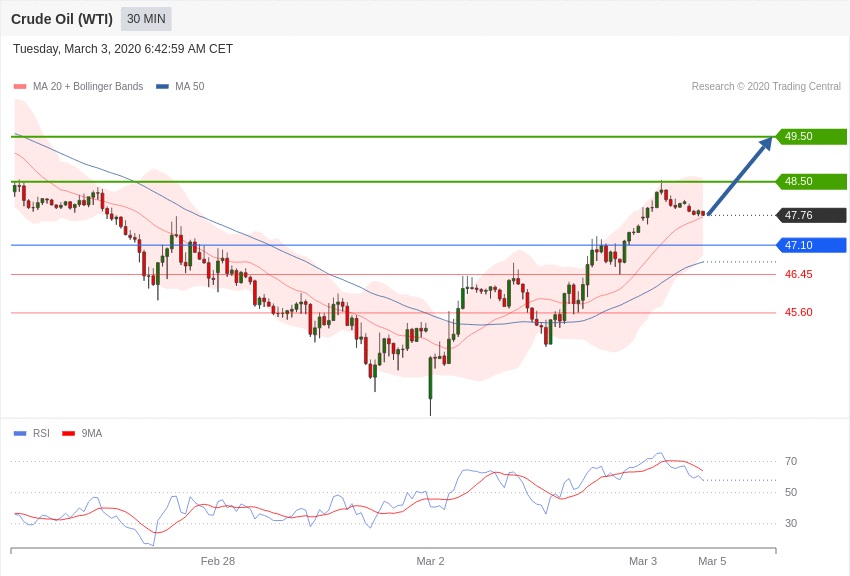This screenshot has height=576, width=850.
Task: Click the chart timestamp Tuesday, March 3, 2020
Action: (x=123, y=49)
